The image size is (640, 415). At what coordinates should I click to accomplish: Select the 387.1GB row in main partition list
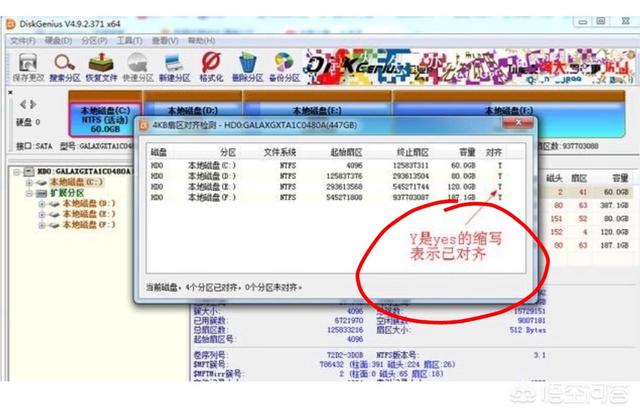(x=587, y=205)
